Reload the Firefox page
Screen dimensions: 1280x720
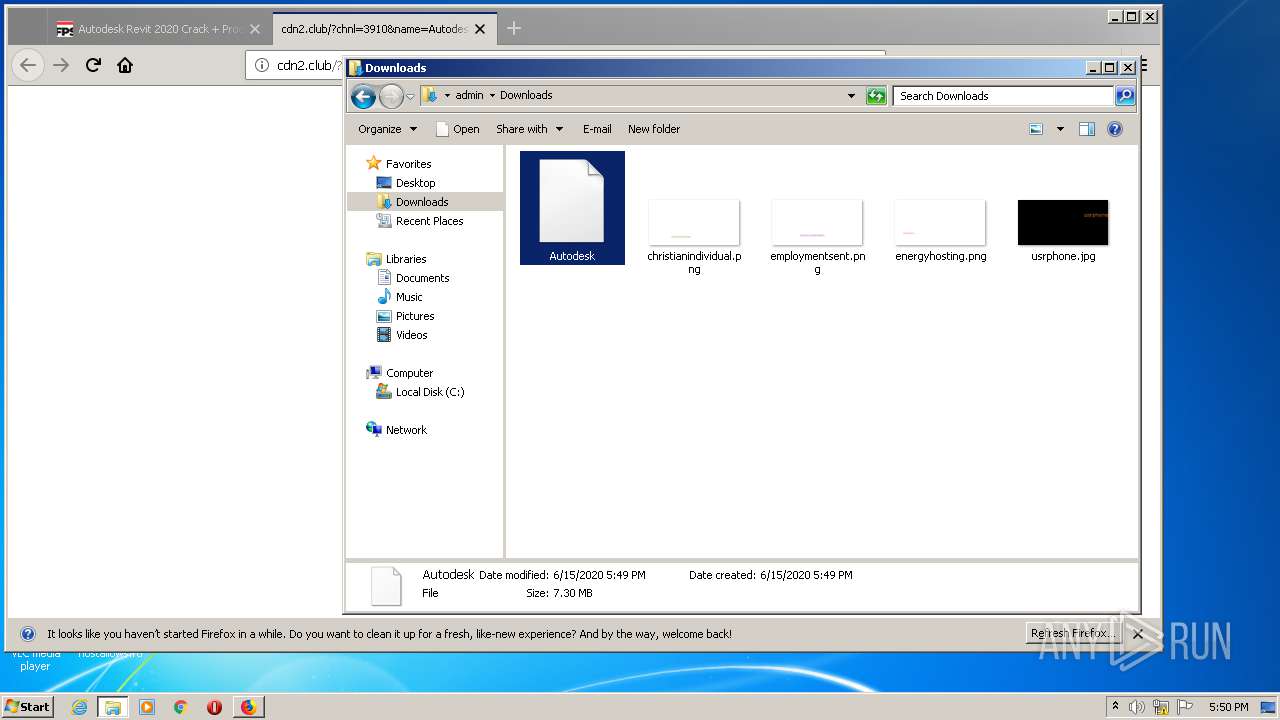click(93, 65)
